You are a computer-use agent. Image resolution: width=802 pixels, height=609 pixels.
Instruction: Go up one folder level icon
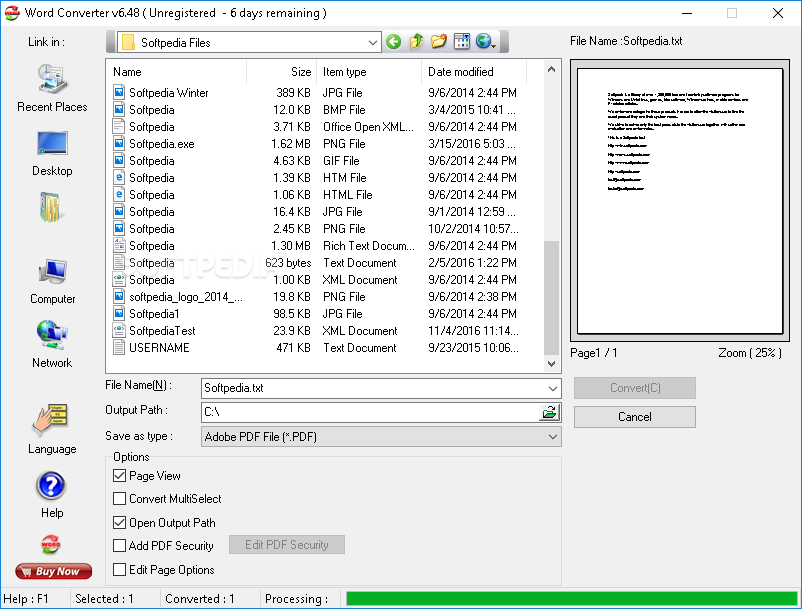(416, 41)
